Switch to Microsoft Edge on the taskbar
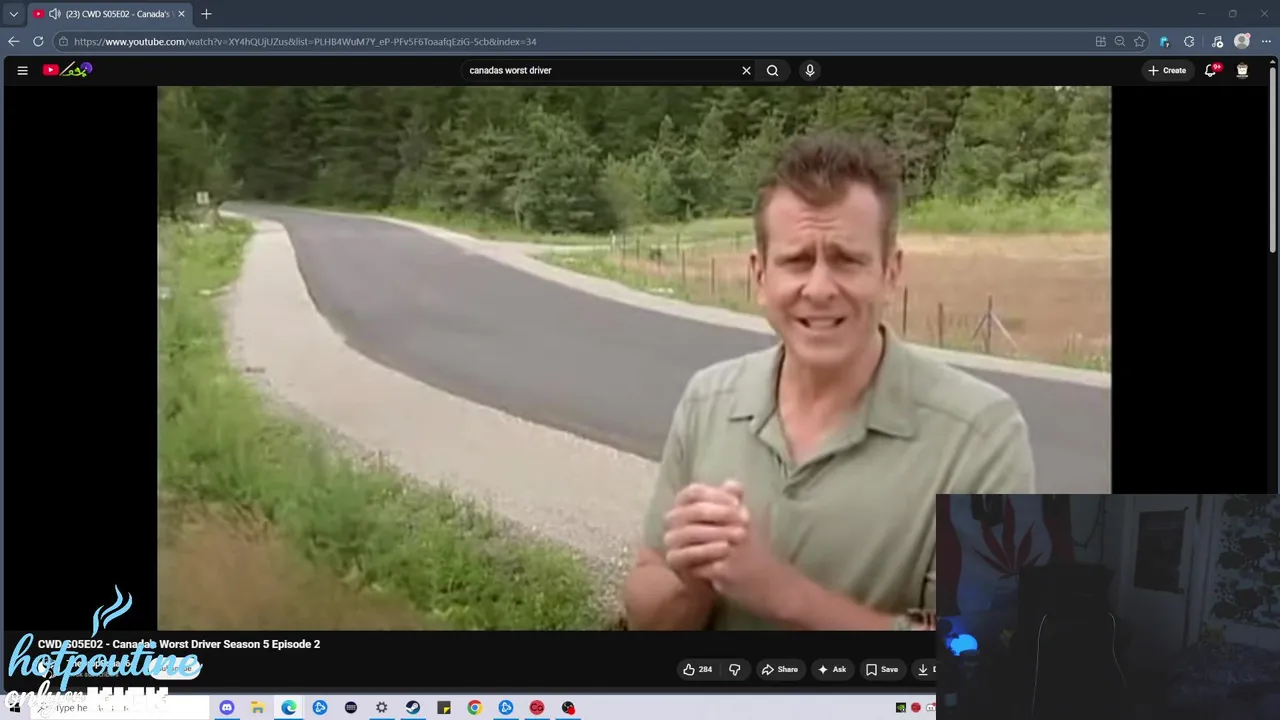1280x720 pixels. (289, 708)
